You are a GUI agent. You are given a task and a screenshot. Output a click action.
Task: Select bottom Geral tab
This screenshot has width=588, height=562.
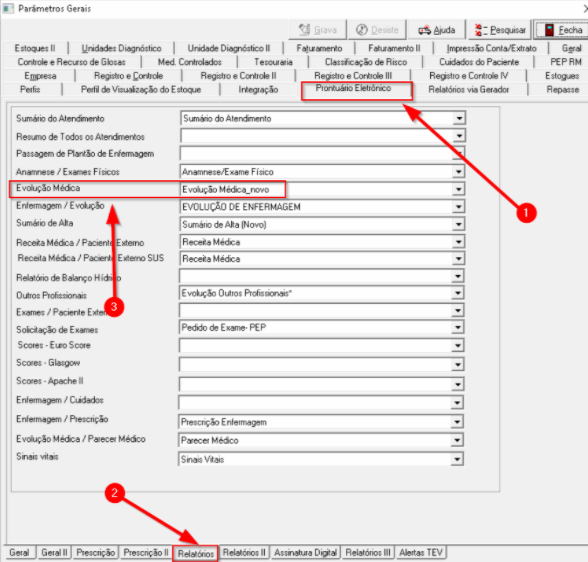coord(19,553)
